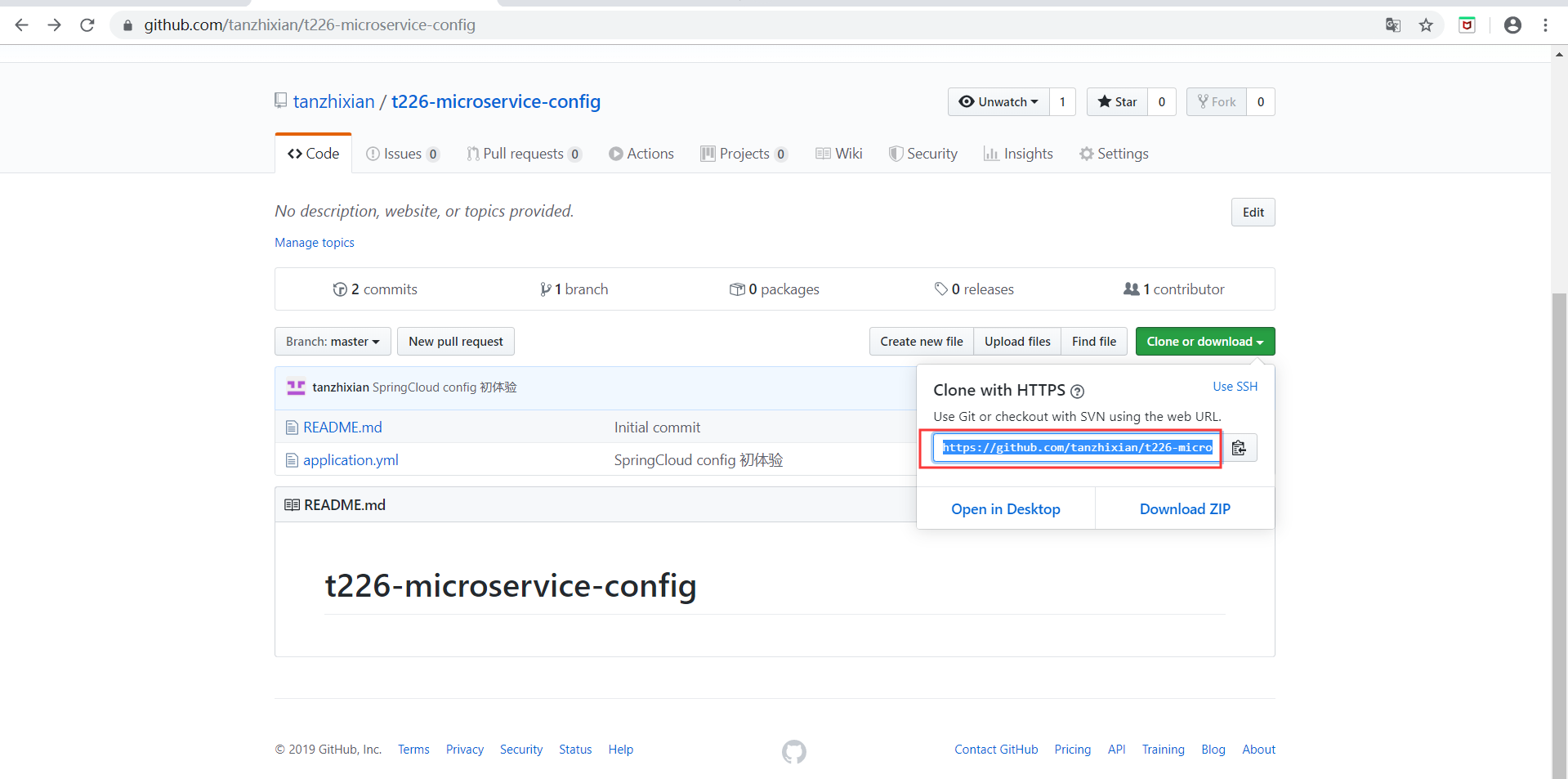This screenshot has height=779, width=1568.
Task: Click the tanzhixian avatar in the commit row
Action: [x=296, y=387]
